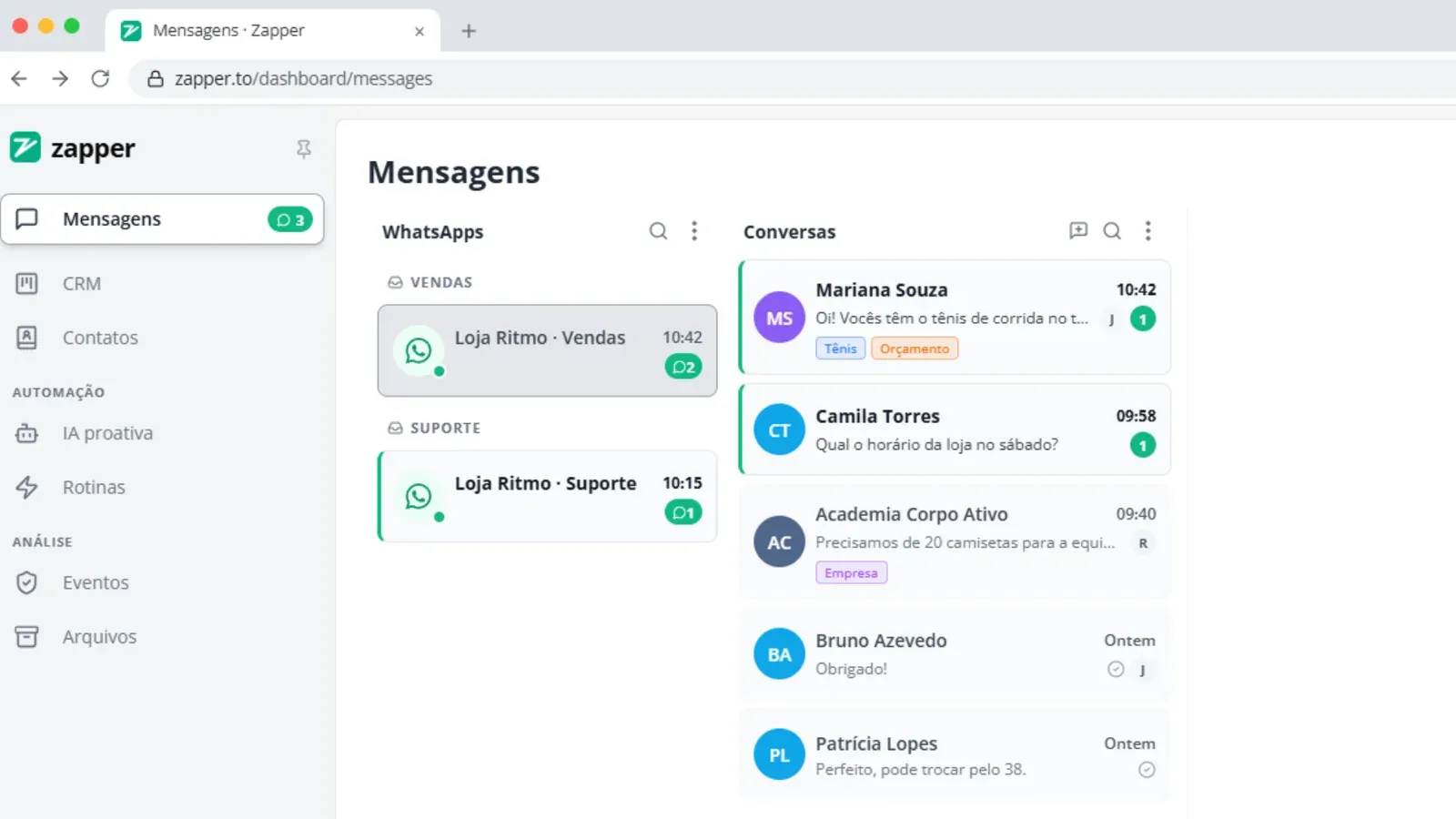Open Mariana Souza conversation

(955, 318)
